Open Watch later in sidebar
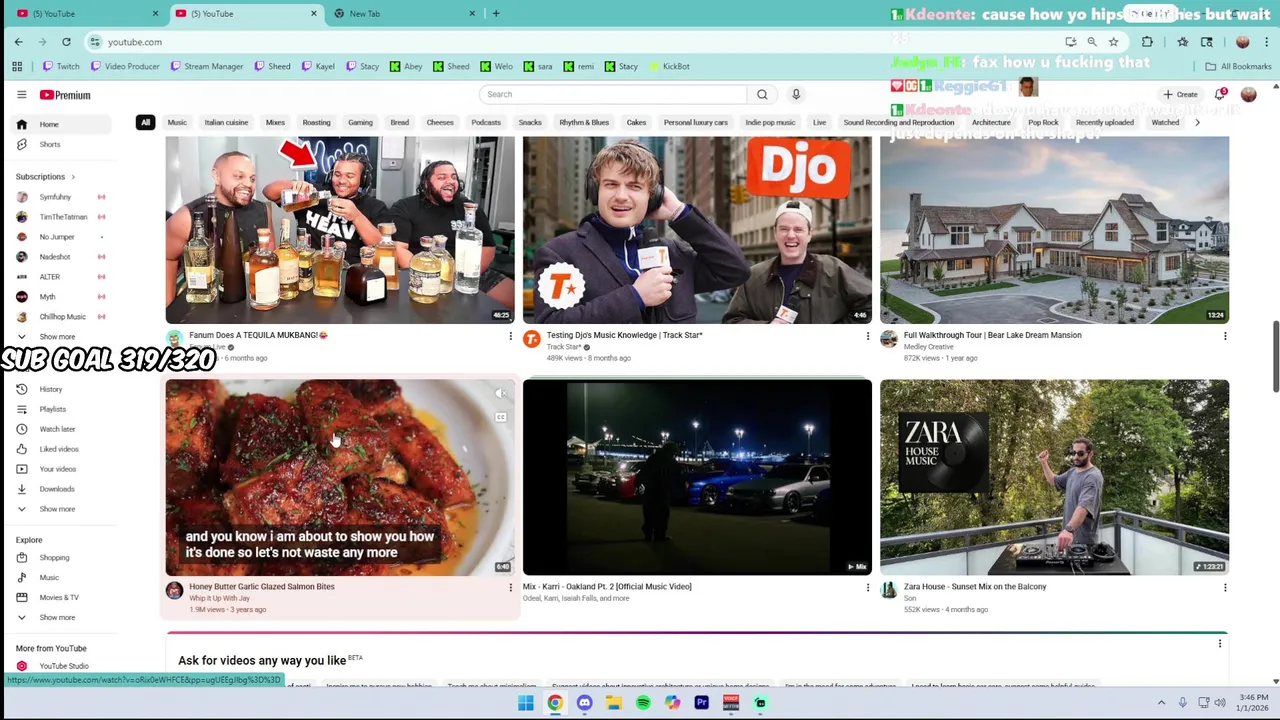1280x720 pixels. (60, 429)
